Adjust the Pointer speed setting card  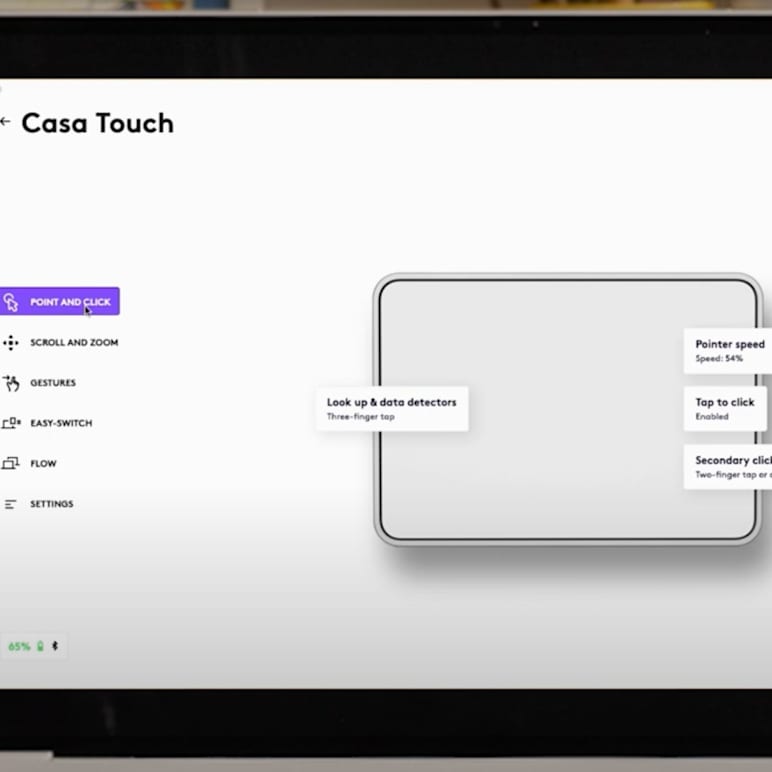tap(729, 350)
